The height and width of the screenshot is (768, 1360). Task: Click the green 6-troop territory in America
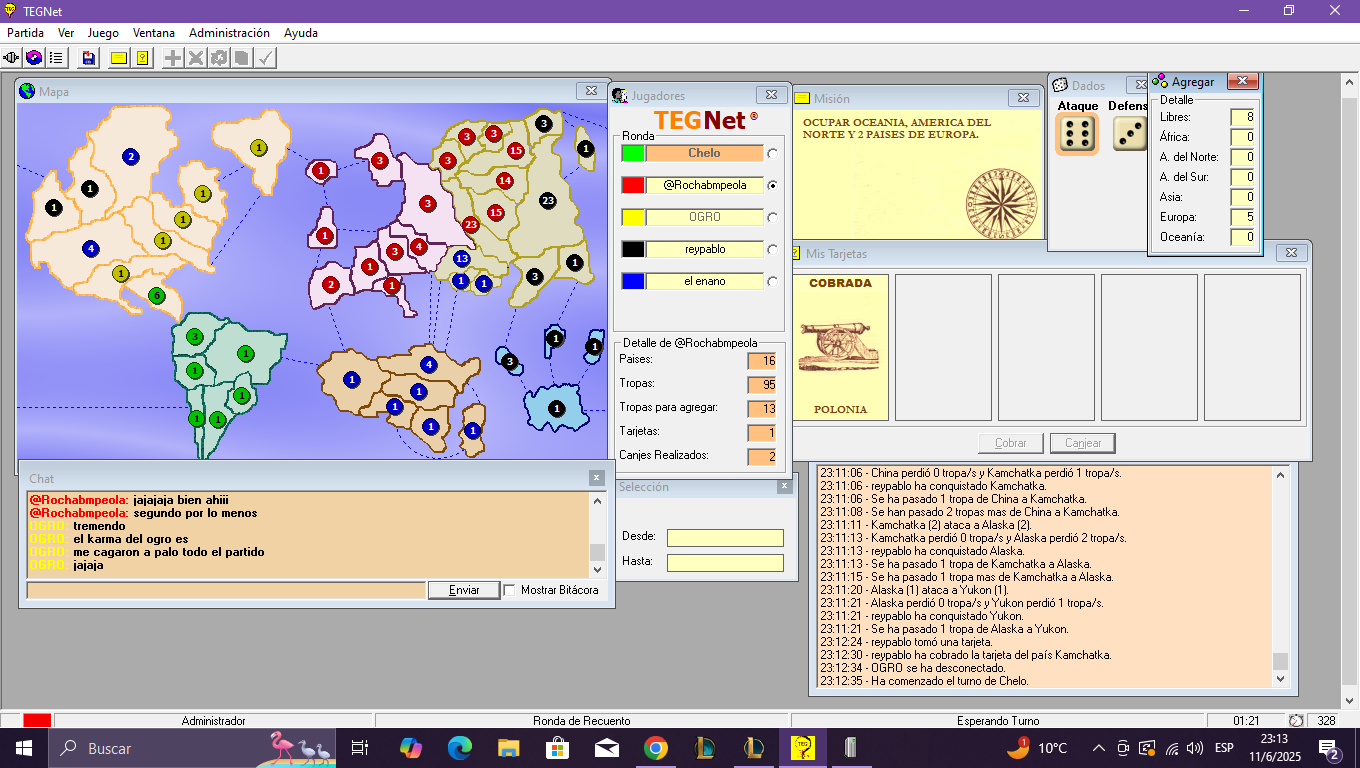point(156,296)
